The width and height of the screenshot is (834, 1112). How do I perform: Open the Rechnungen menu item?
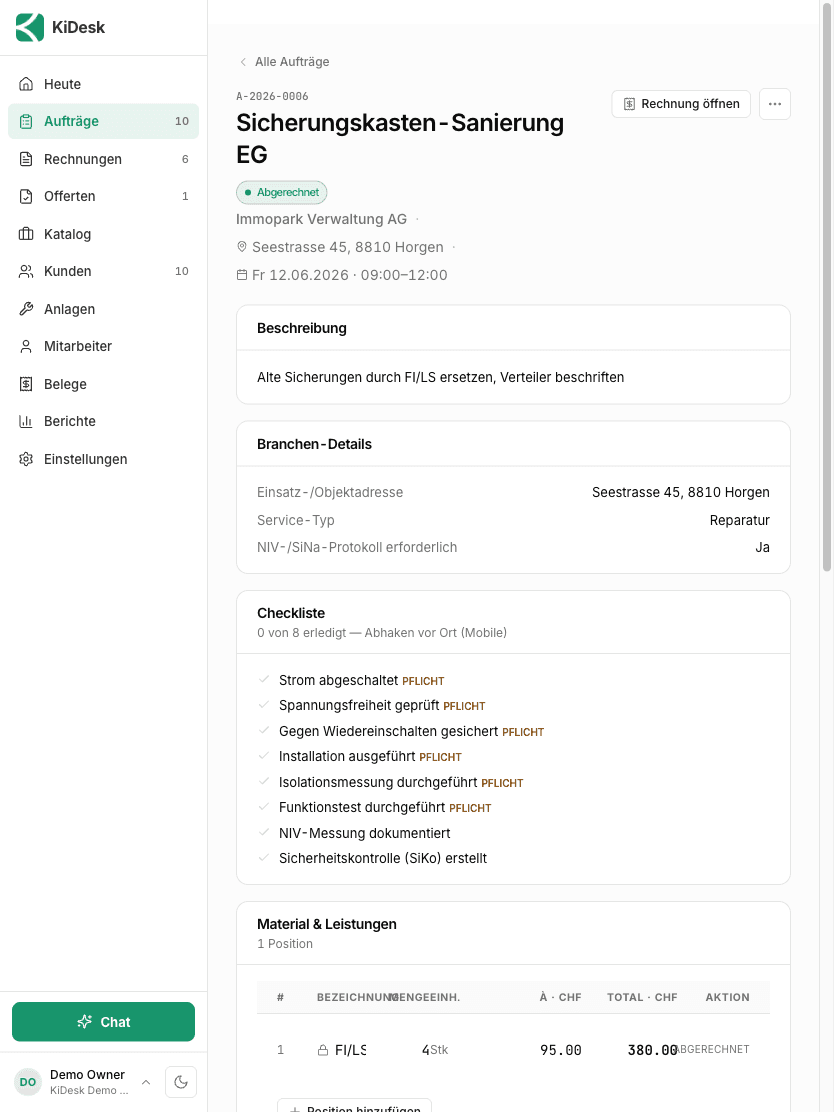pyautogui.click(x=104, y=159)
